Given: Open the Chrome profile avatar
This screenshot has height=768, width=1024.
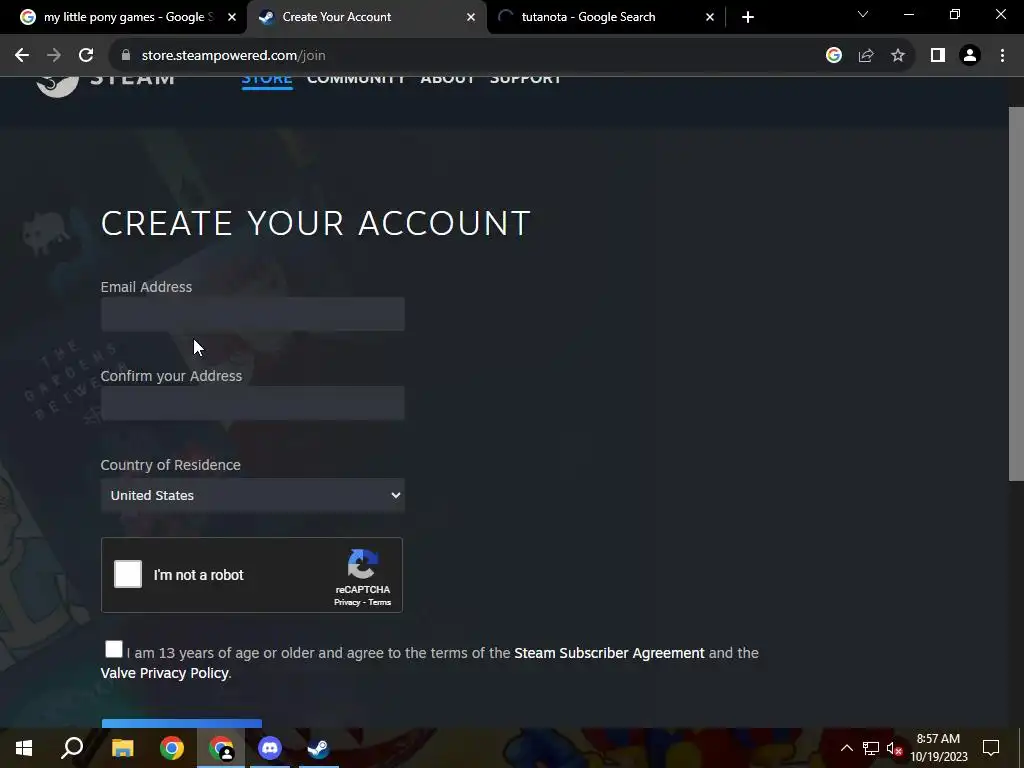Looking at the screenshot, I should 970,56.
